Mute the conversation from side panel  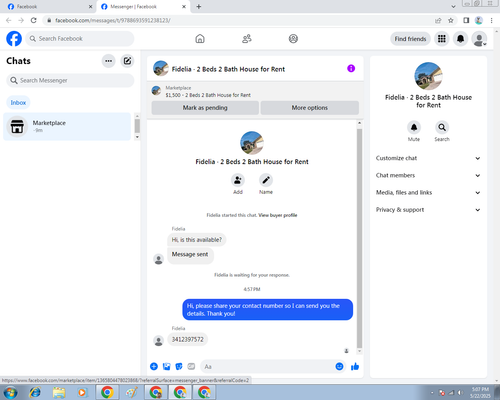[414, 127]
